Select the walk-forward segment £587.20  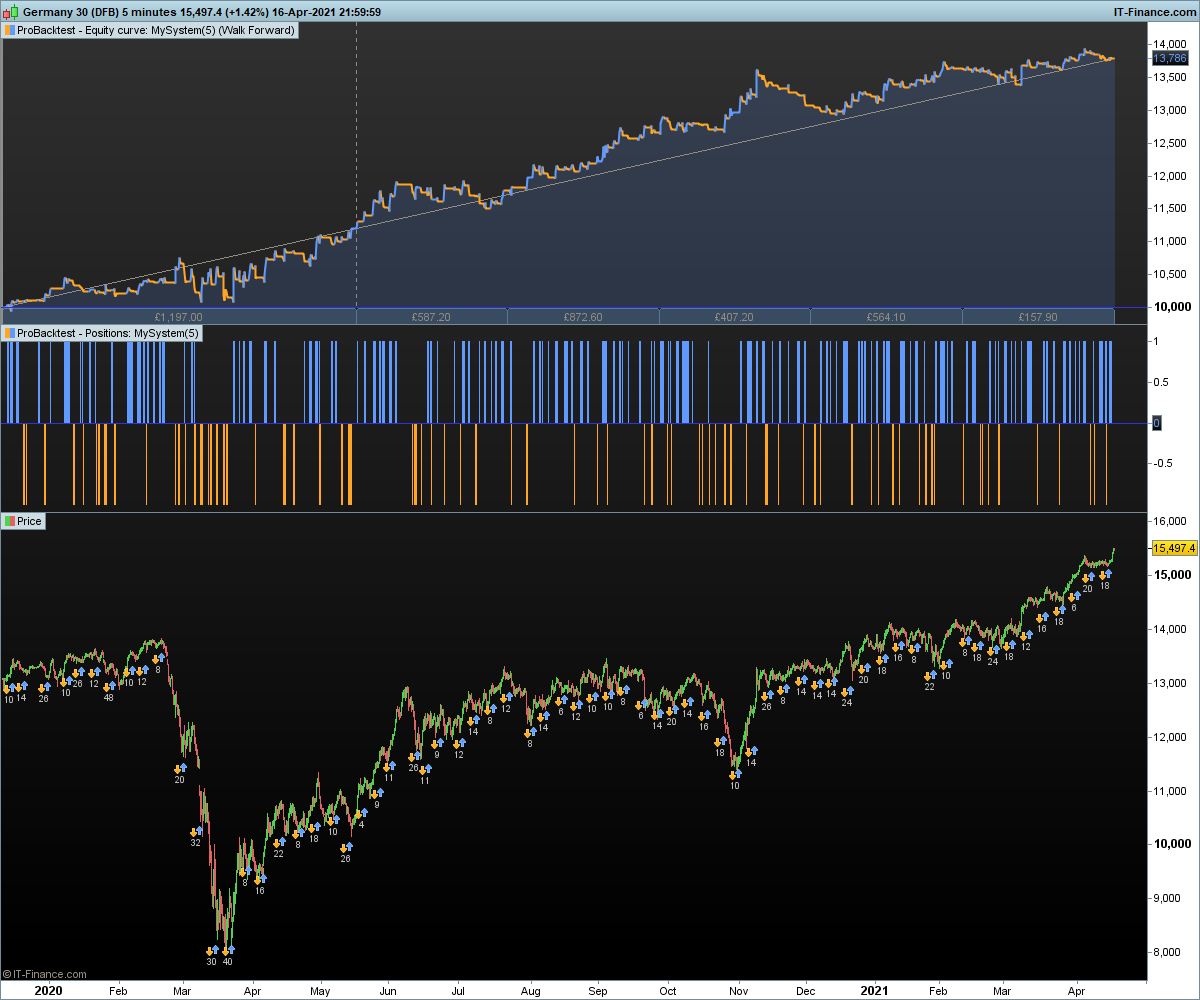(x=431, y=316)
